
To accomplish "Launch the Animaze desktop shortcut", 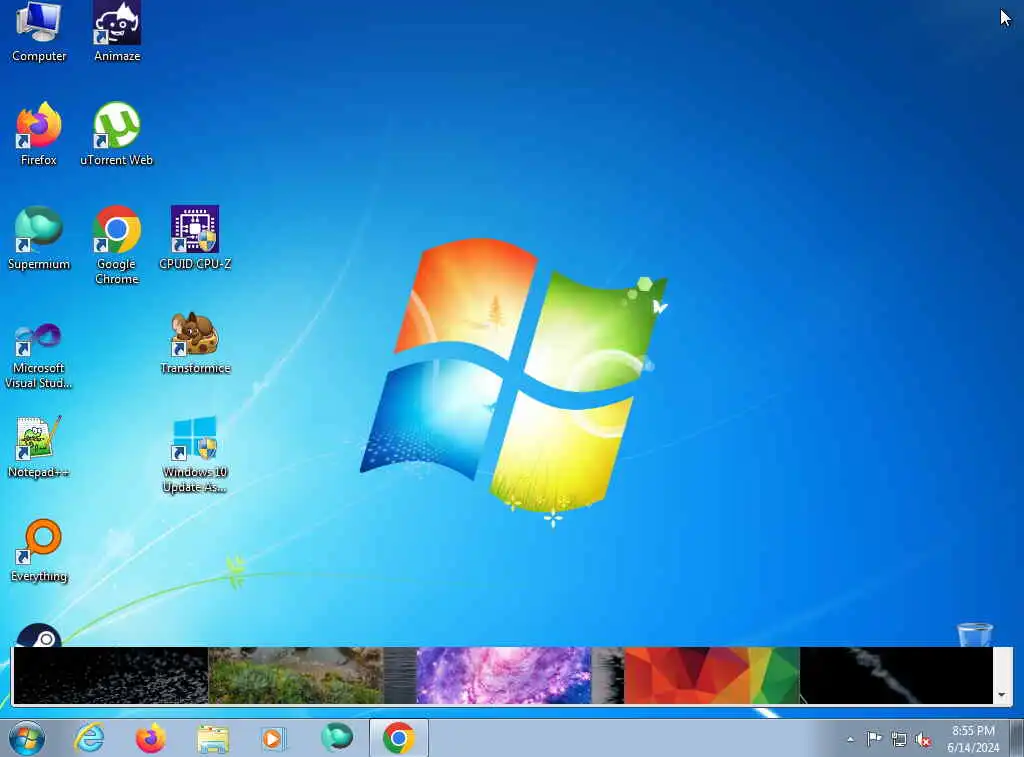I will [117, 31].
